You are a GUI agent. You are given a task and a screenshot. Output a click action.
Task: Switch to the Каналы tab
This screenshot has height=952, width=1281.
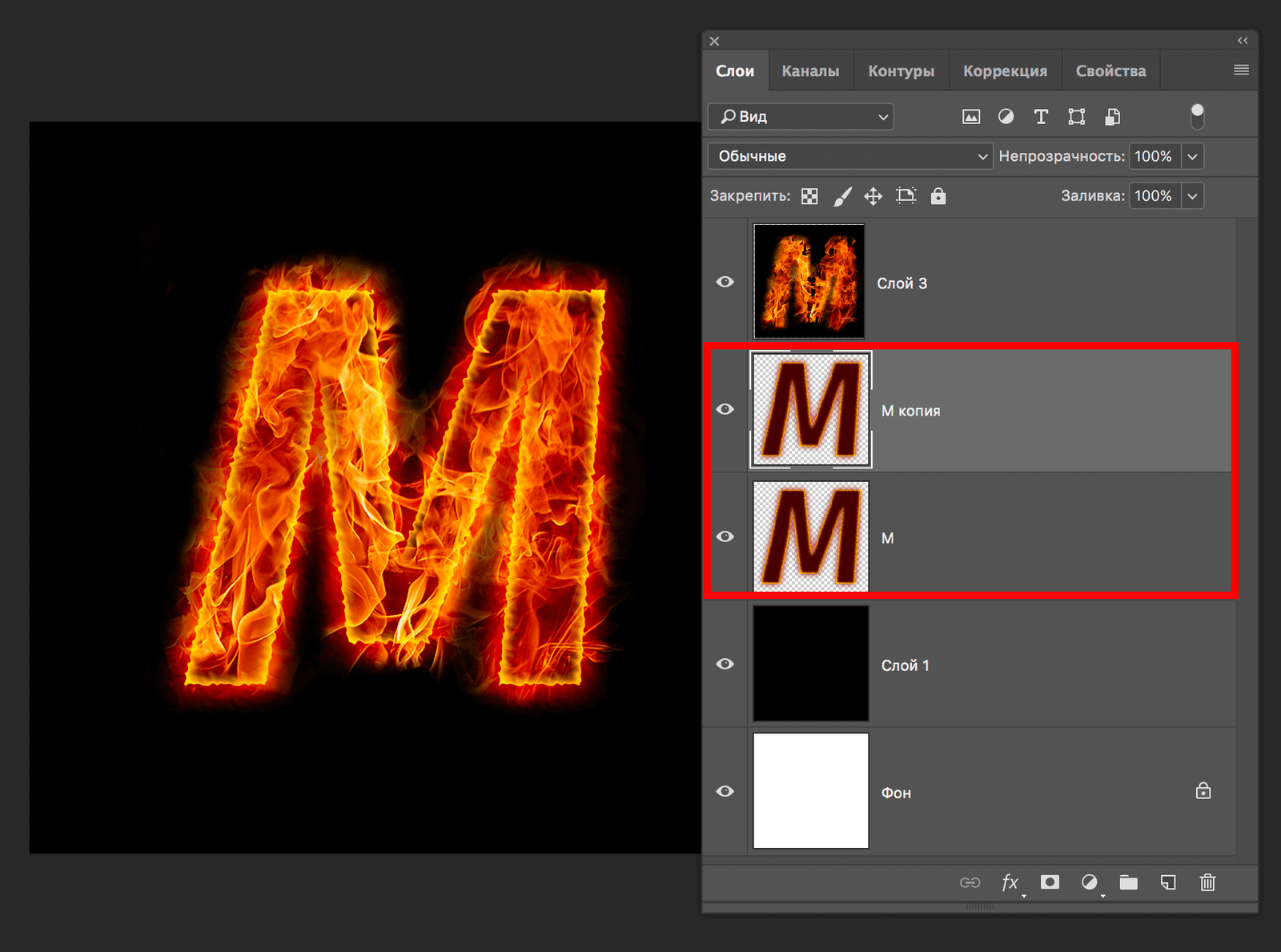point(810,71)
